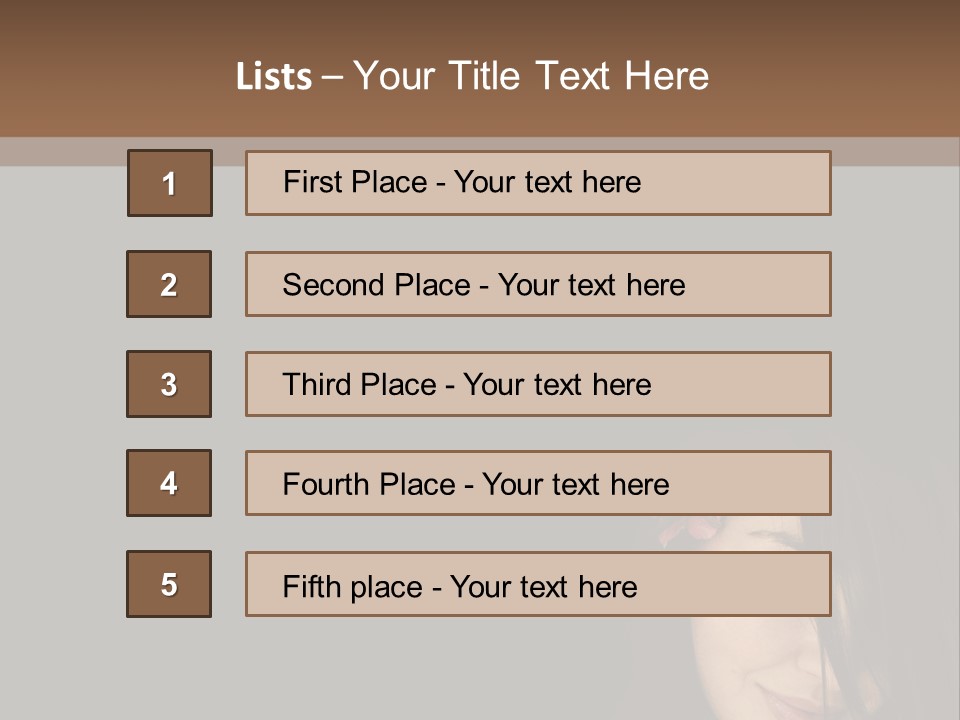This screenshot has width=960, height=720.
Task: Click the number 5 box
Action: [169, 584]
